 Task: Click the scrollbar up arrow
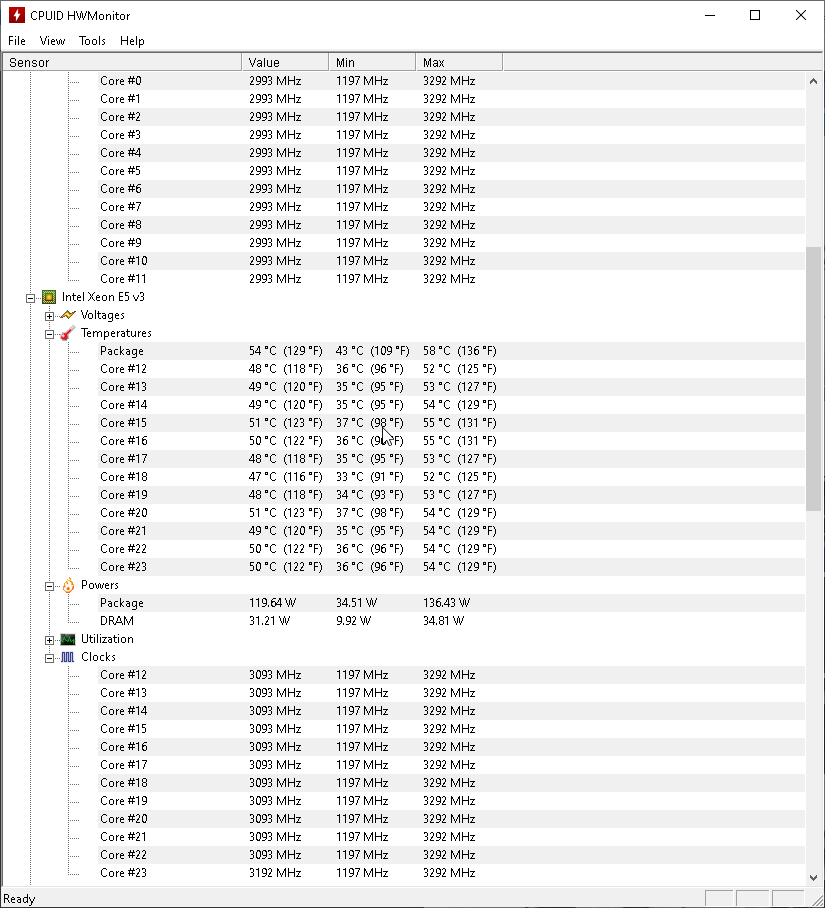[813, 81]
